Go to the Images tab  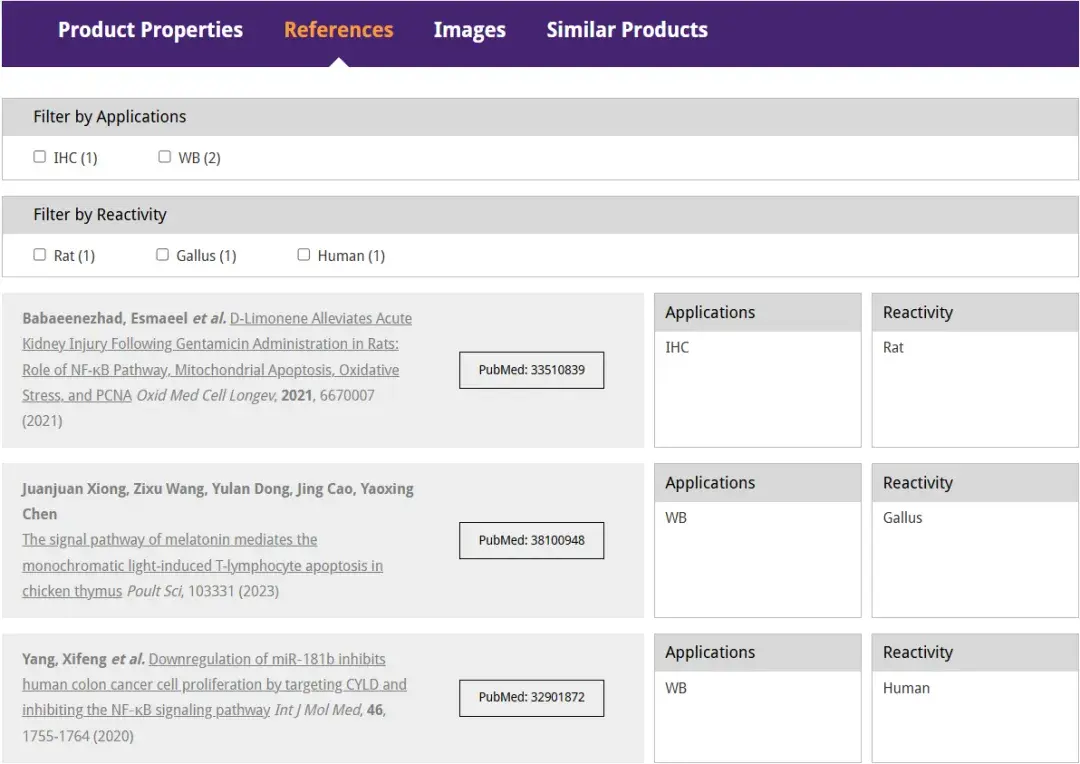point(469,30)
